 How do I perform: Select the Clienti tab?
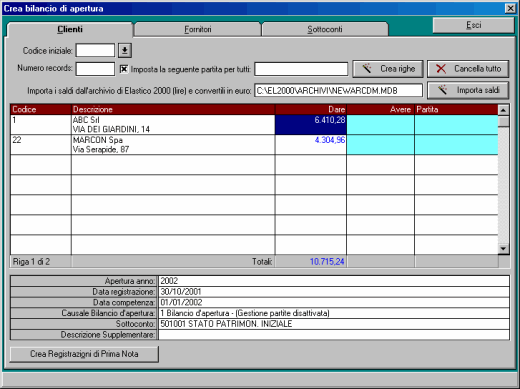click(70, 29)
